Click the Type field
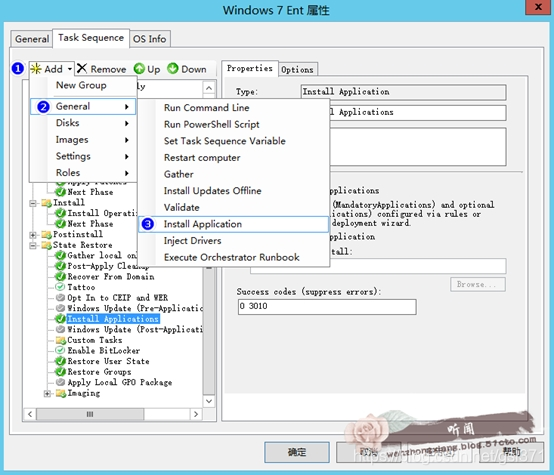Viewport: 554px width, 475px height. [x=403, y=92]
